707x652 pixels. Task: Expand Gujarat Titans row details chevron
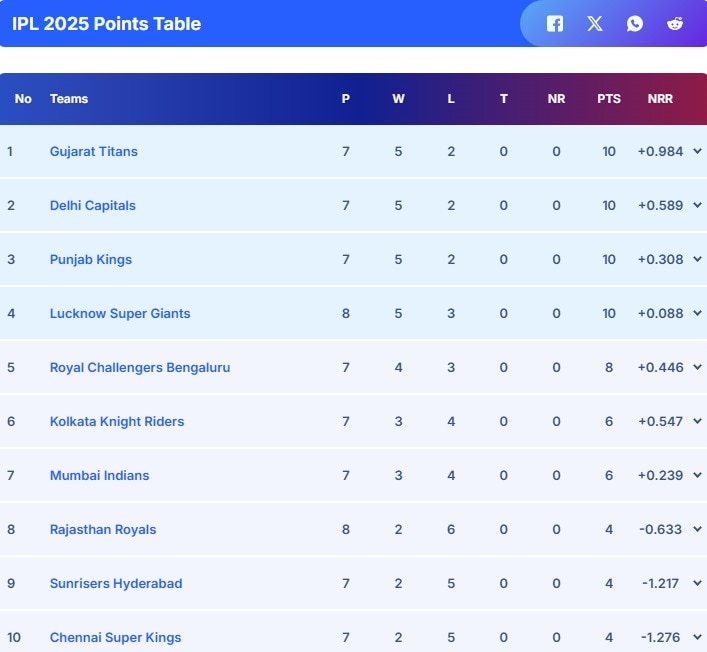697,151
